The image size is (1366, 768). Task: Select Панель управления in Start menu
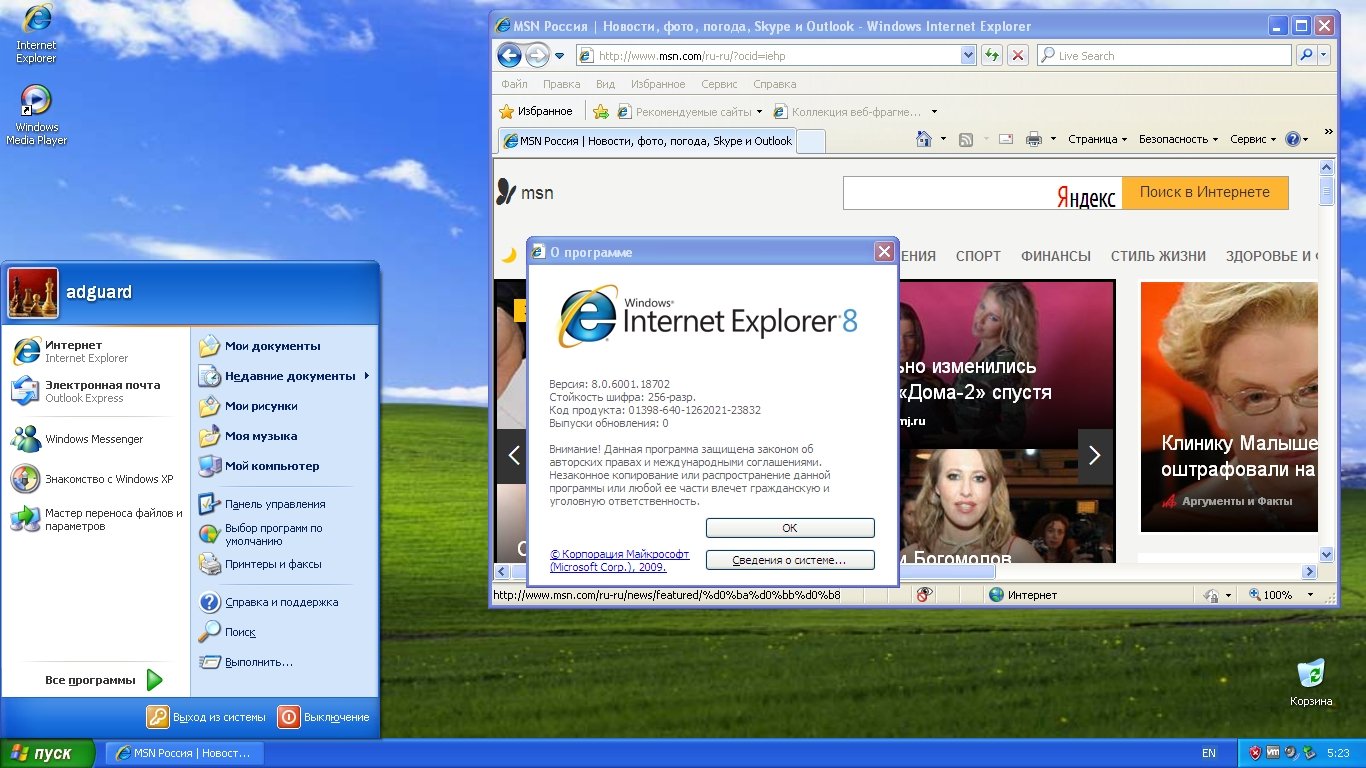tap(275, 504)
